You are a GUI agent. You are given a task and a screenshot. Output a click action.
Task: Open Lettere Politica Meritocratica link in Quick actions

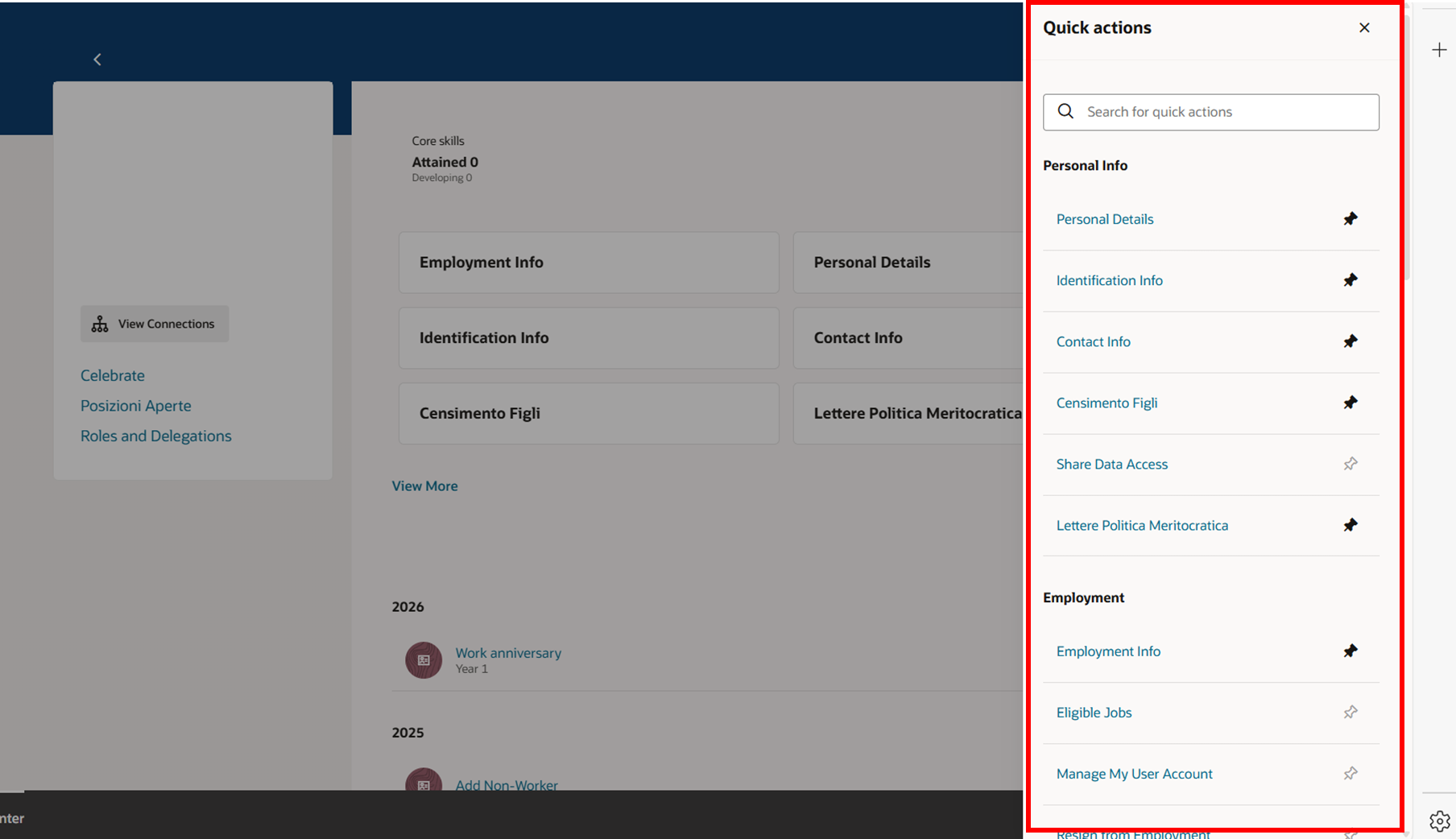tap(1143, 525)
